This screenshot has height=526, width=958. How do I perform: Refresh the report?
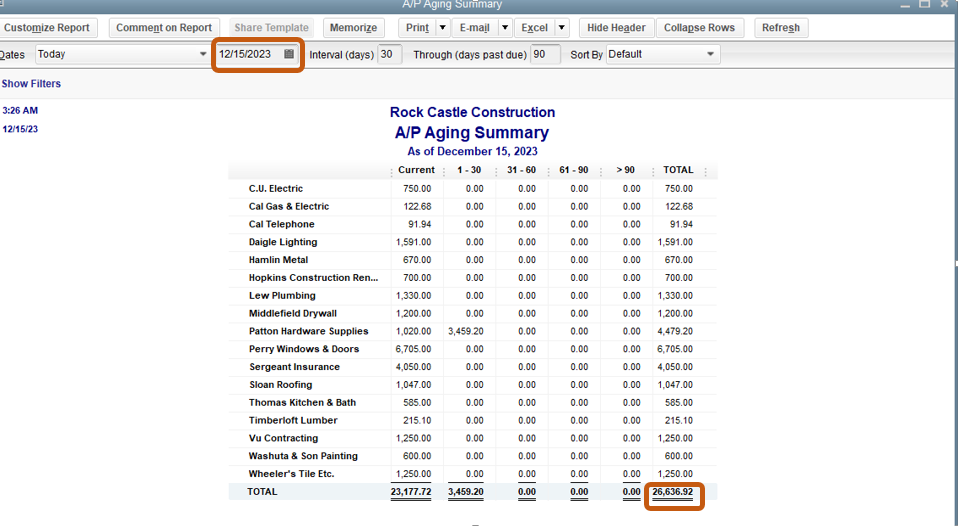point(780,28)
